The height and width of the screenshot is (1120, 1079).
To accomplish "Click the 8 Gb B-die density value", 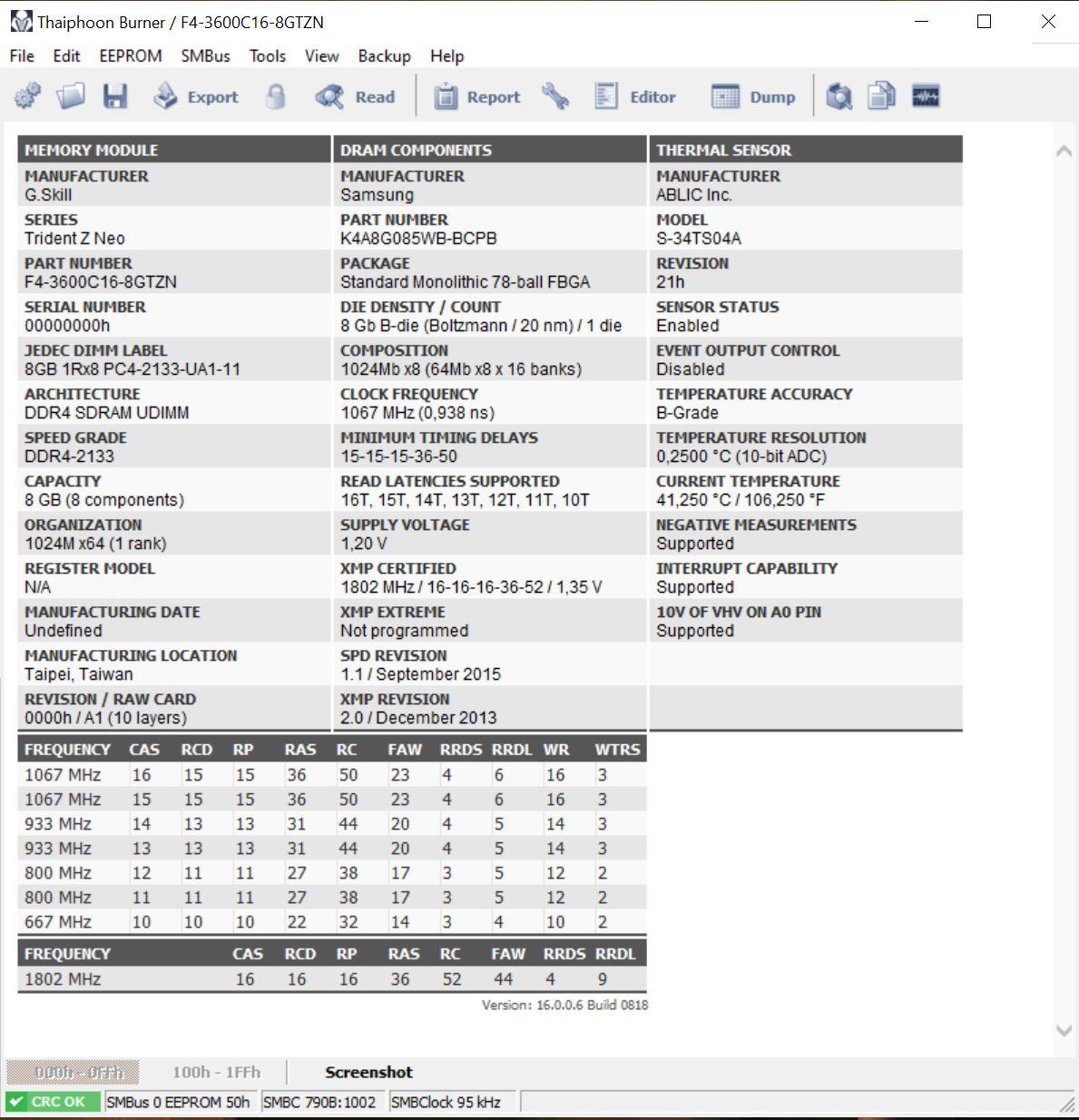I will click(481, 326).
